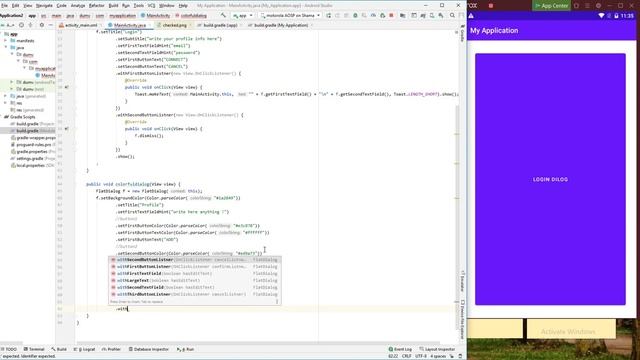Click App Center button in emulator title bar
The width and height of the screenshot is (640, 360).
point(551,6)
